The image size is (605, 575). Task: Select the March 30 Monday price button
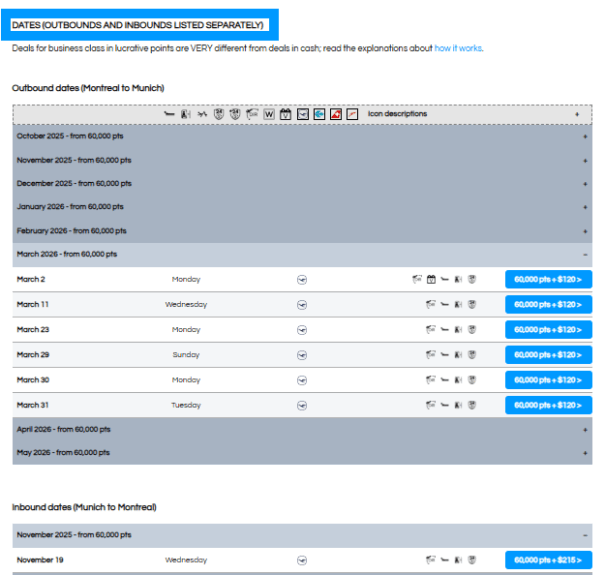coord(548,380)
